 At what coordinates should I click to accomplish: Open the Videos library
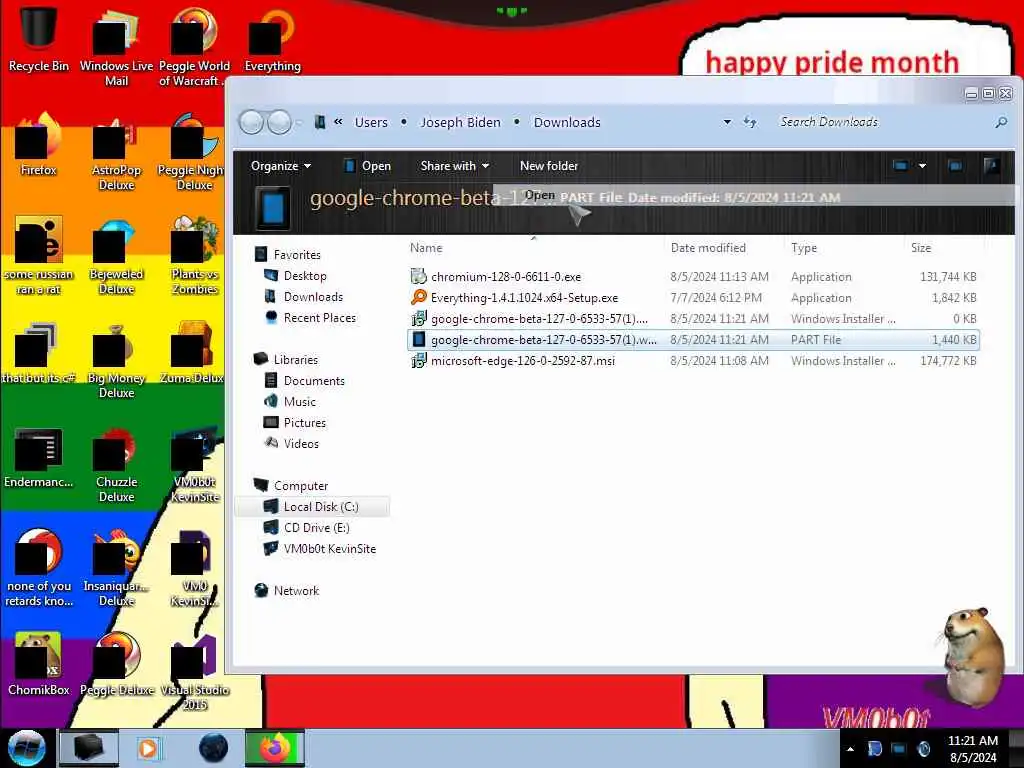click(x=291, y=443)
